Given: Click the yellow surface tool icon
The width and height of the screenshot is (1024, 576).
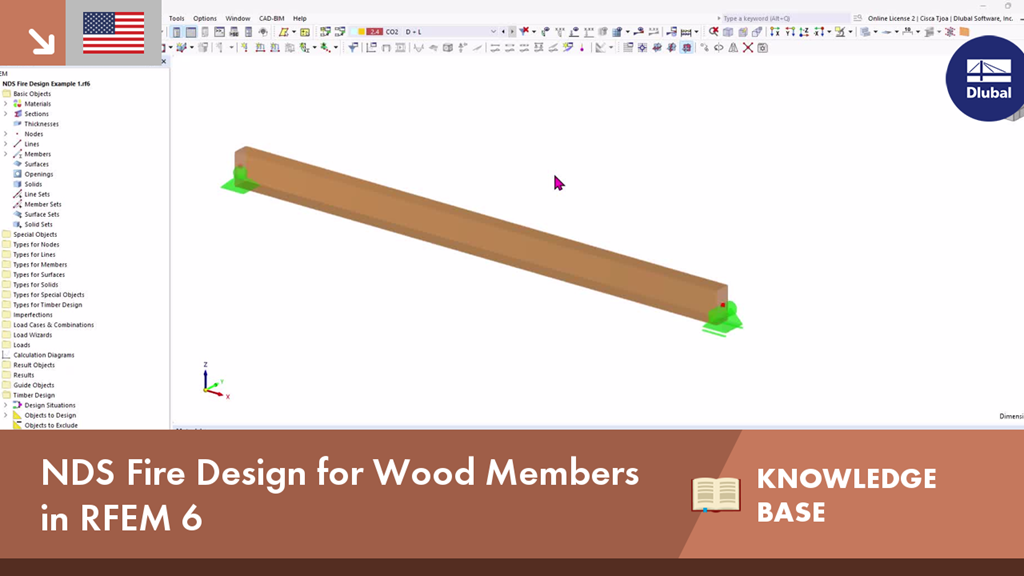Looking at the screenshot, I should coord(283,32).
